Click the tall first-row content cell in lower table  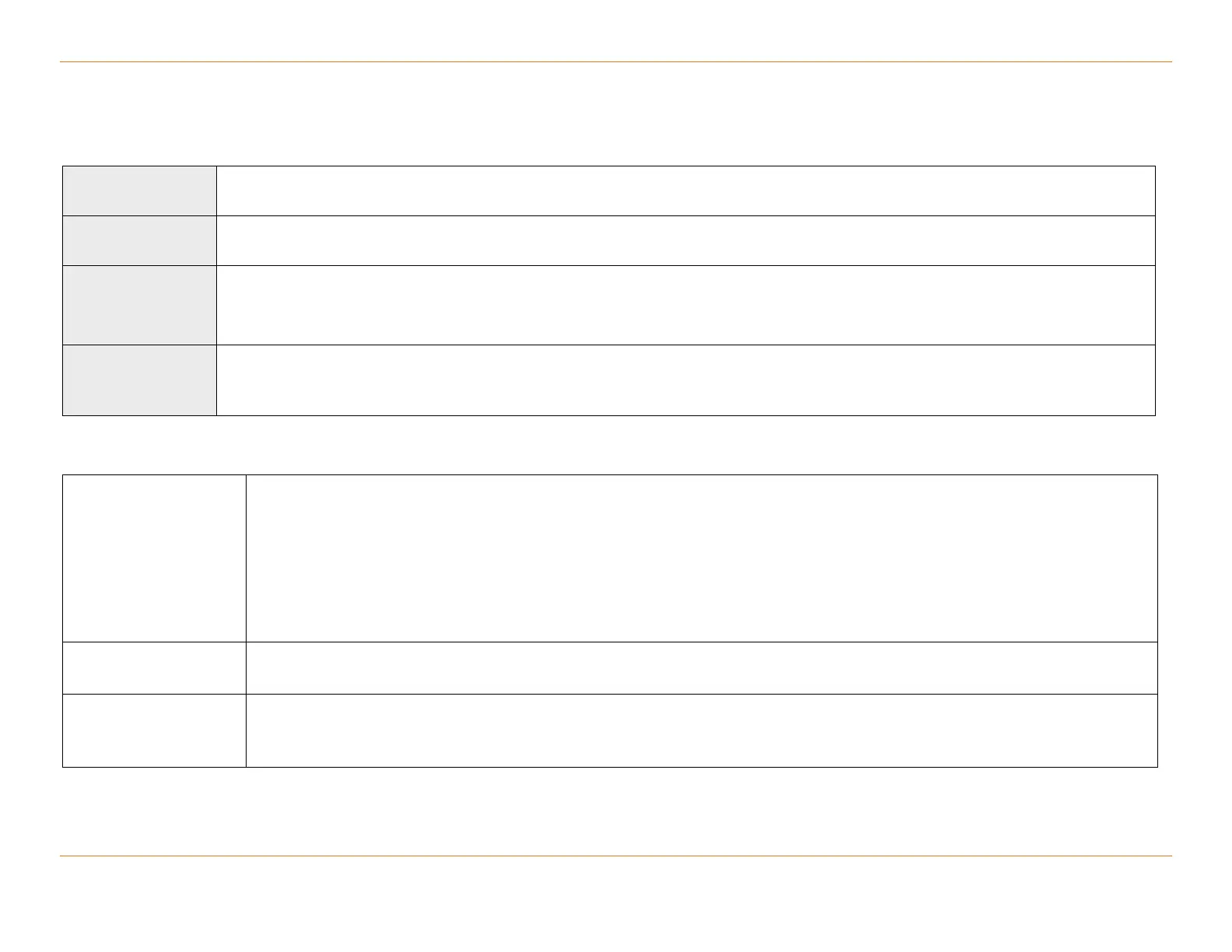[x=702, y=558]
